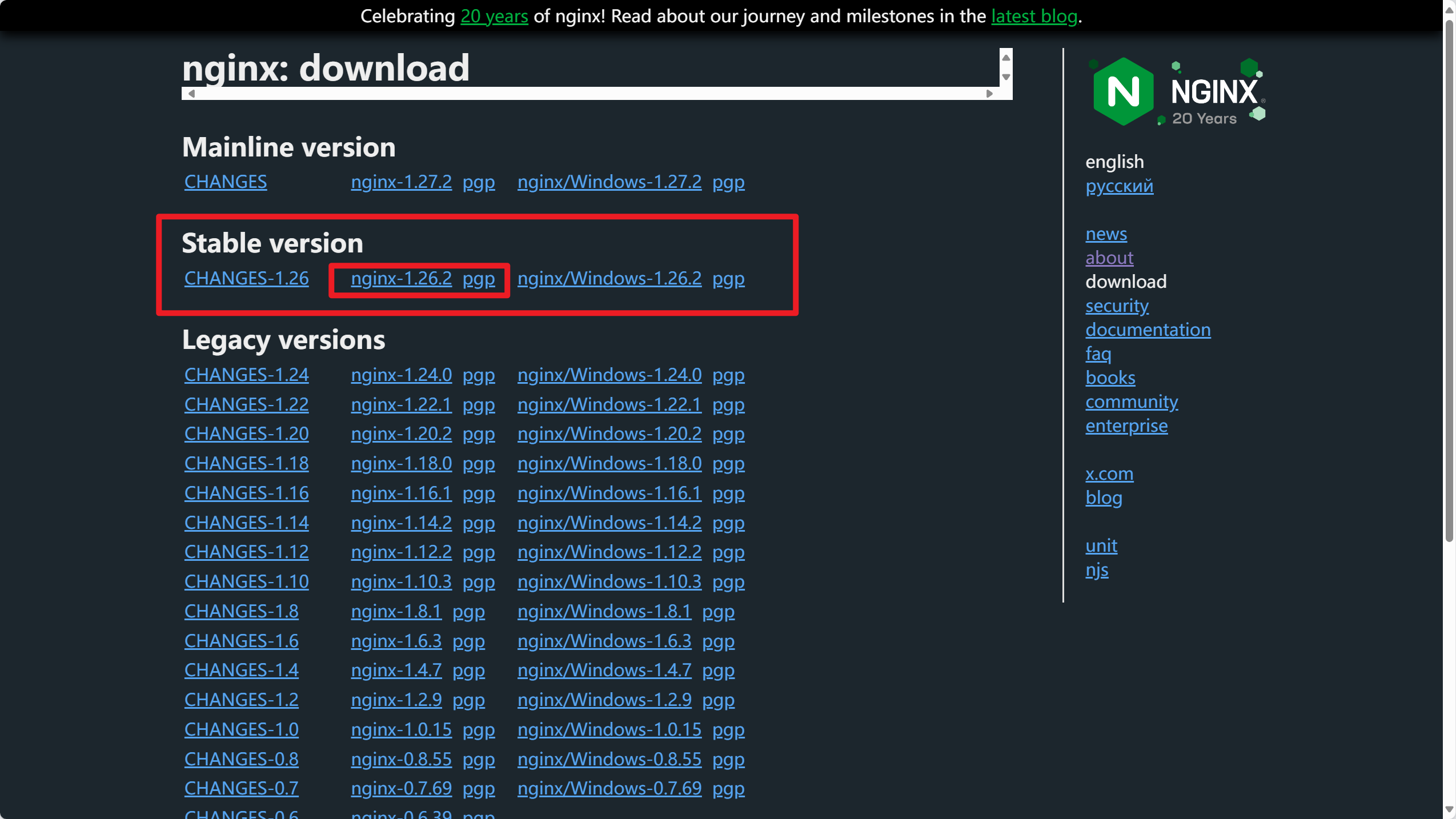Click the page scrollbar down arrow

pos(1449,809)
